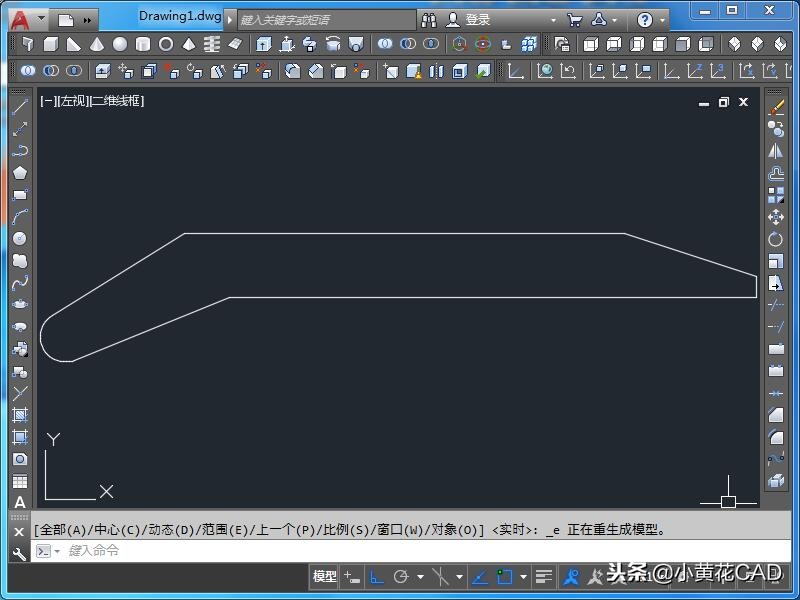The image size is (800, 600).
Task: Select the Line draw tool
Action: point(19,107)
